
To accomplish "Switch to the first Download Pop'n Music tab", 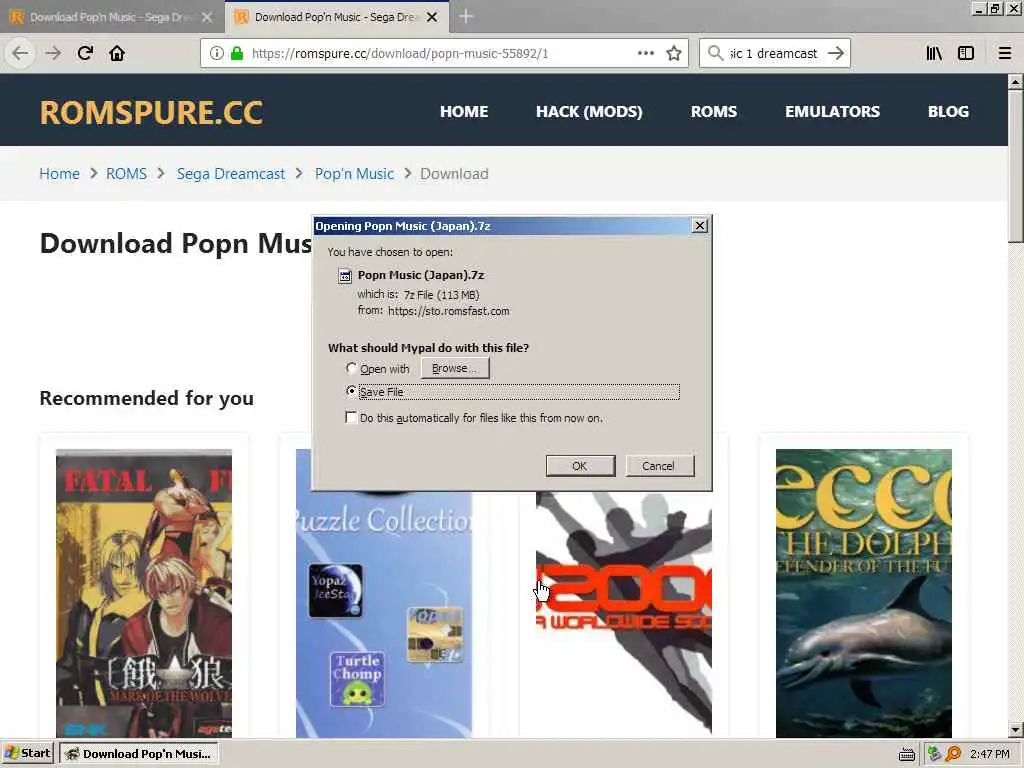I will coord(109,17).
